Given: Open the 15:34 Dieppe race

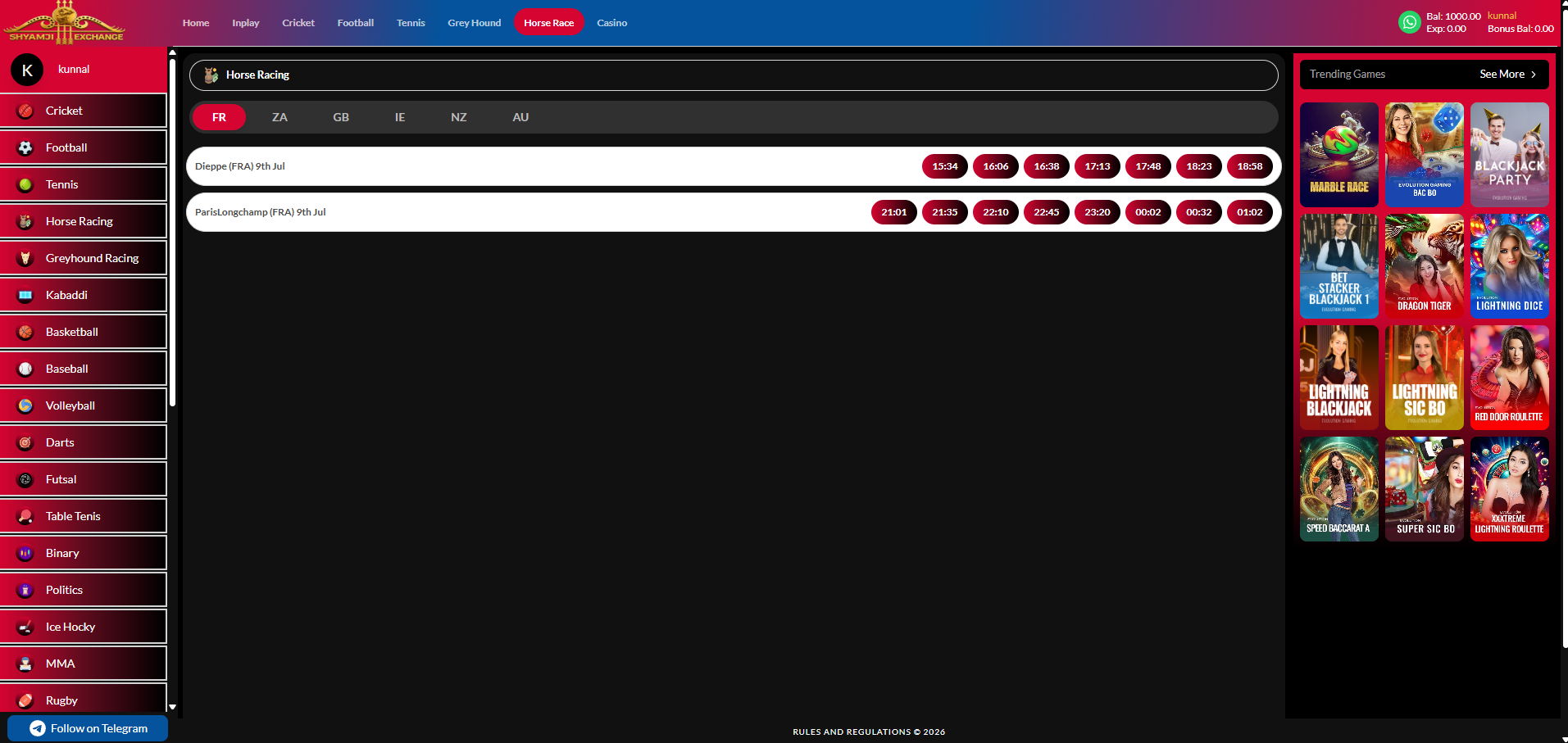Looking at the screenshot, I should (x=945, y=166).
